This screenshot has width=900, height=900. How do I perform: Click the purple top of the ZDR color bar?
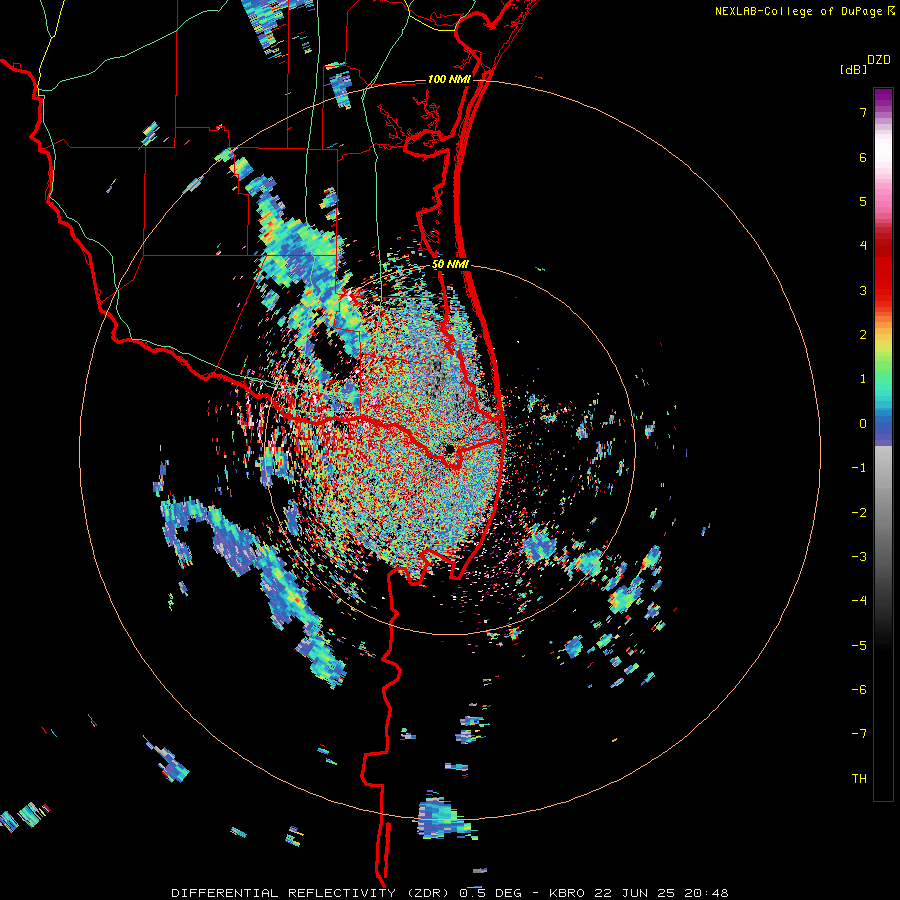(883, 99)
